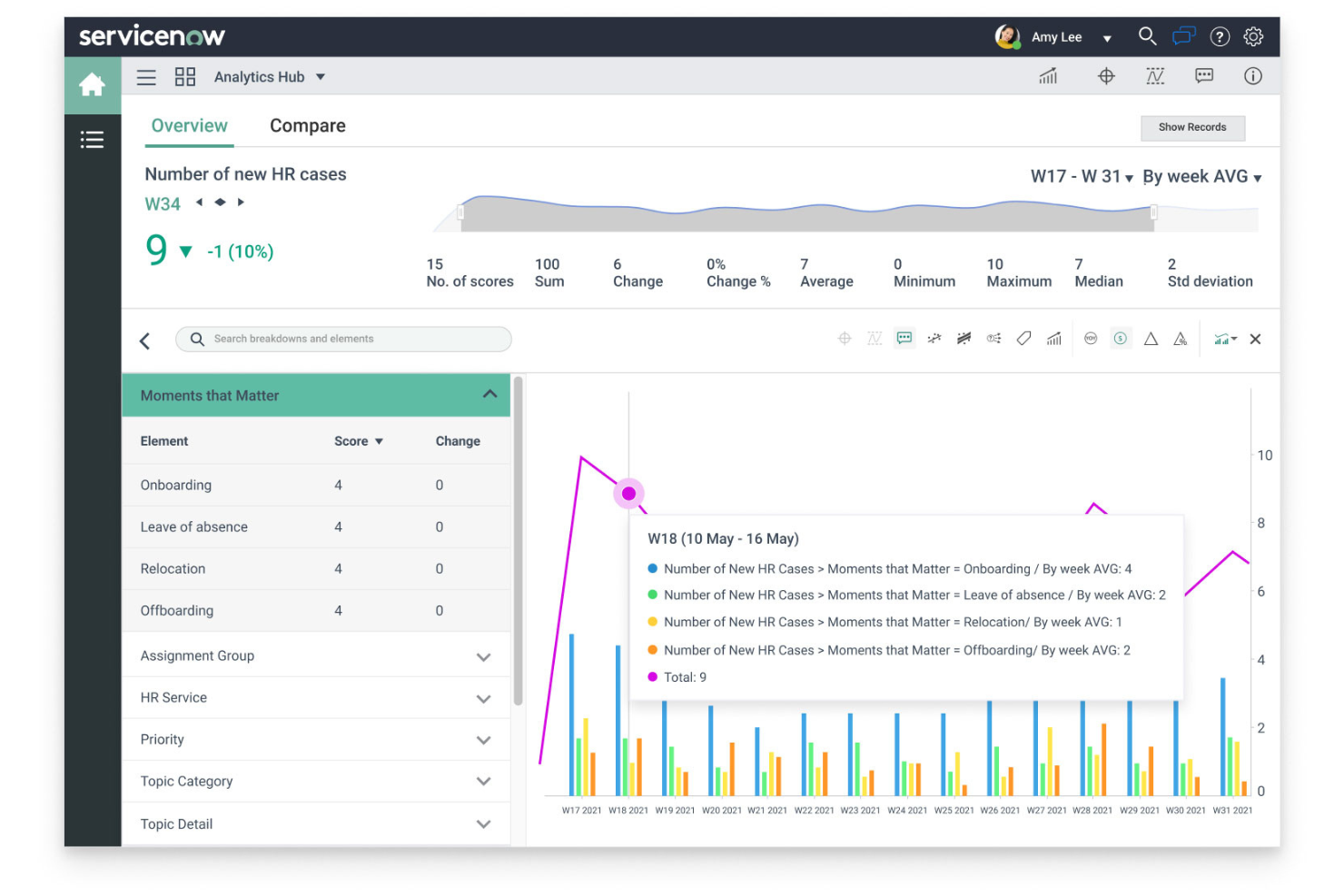Toggle the forecast icon in the chart toolbar
1344x896 pixels.
tap(1054, 339)
